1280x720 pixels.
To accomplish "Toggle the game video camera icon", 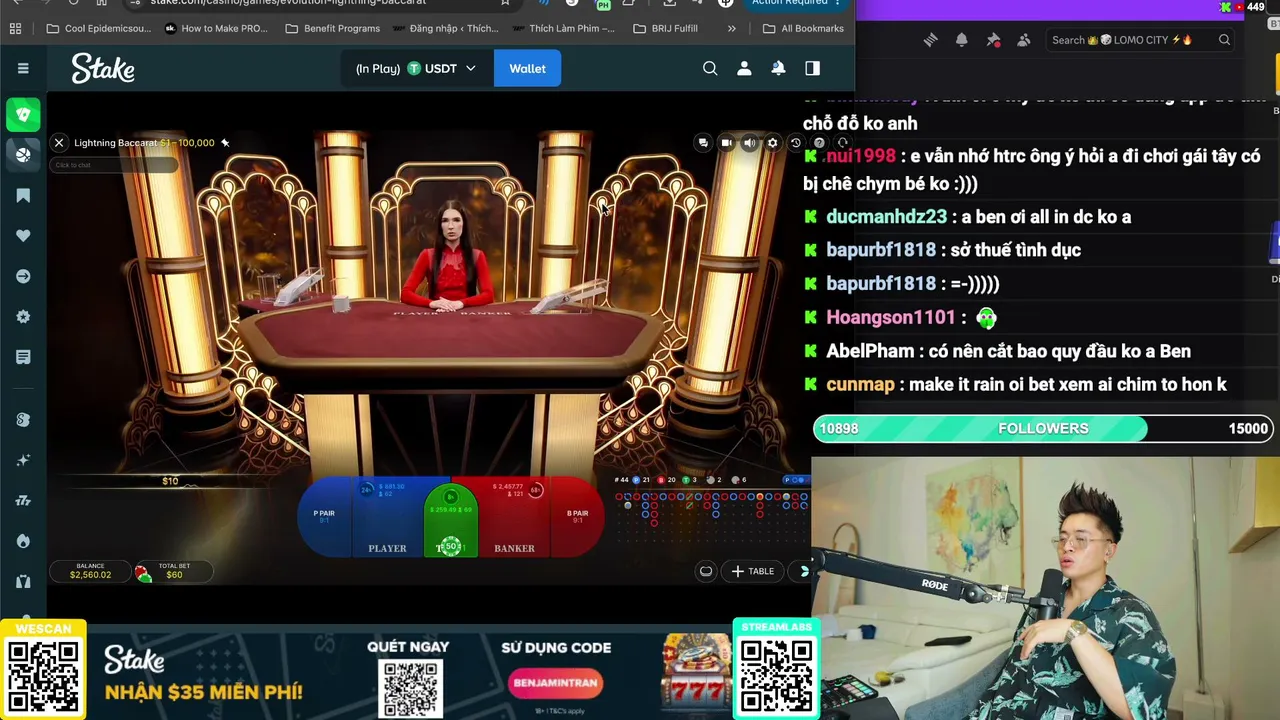I will [x=726, y=143].
